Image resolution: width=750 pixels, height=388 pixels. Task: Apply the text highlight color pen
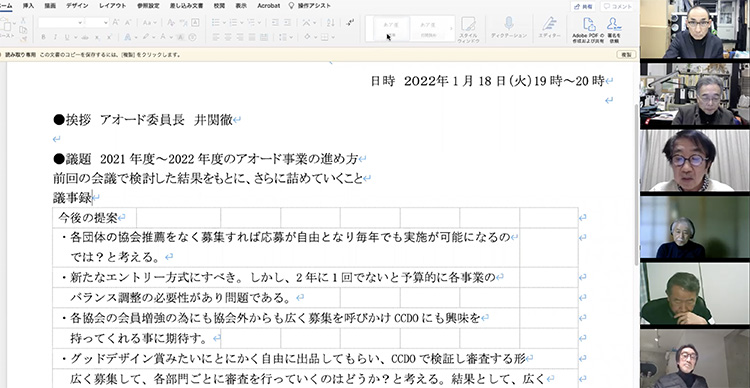click(145, 37)
